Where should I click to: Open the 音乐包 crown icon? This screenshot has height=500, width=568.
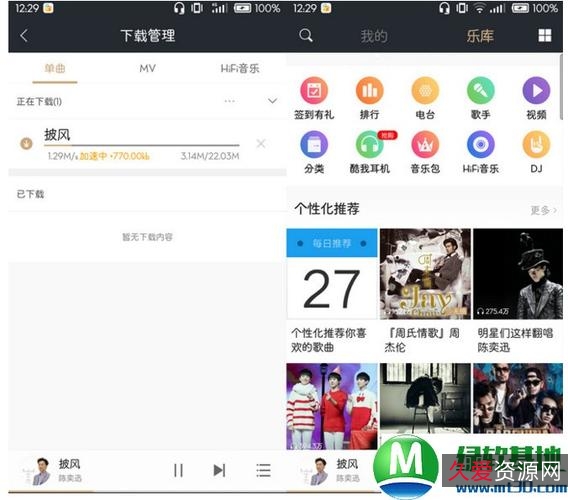tap(425, 145)
